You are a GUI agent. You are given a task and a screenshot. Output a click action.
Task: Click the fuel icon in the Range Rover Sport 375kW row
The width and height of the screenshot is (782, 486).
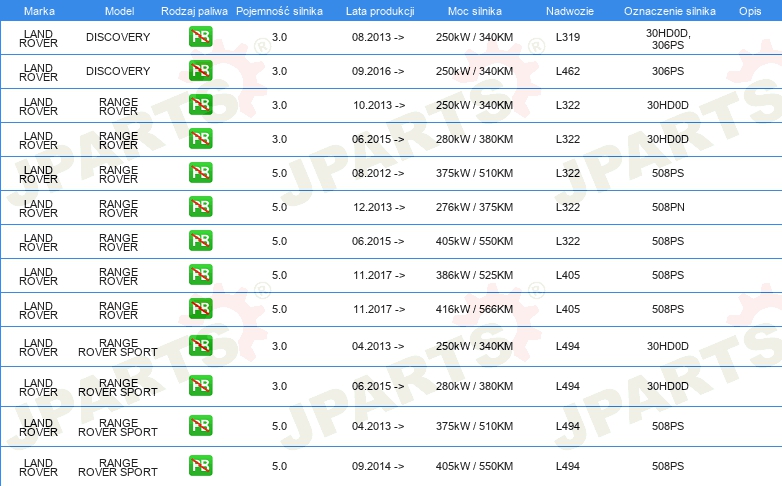(200, 426)
